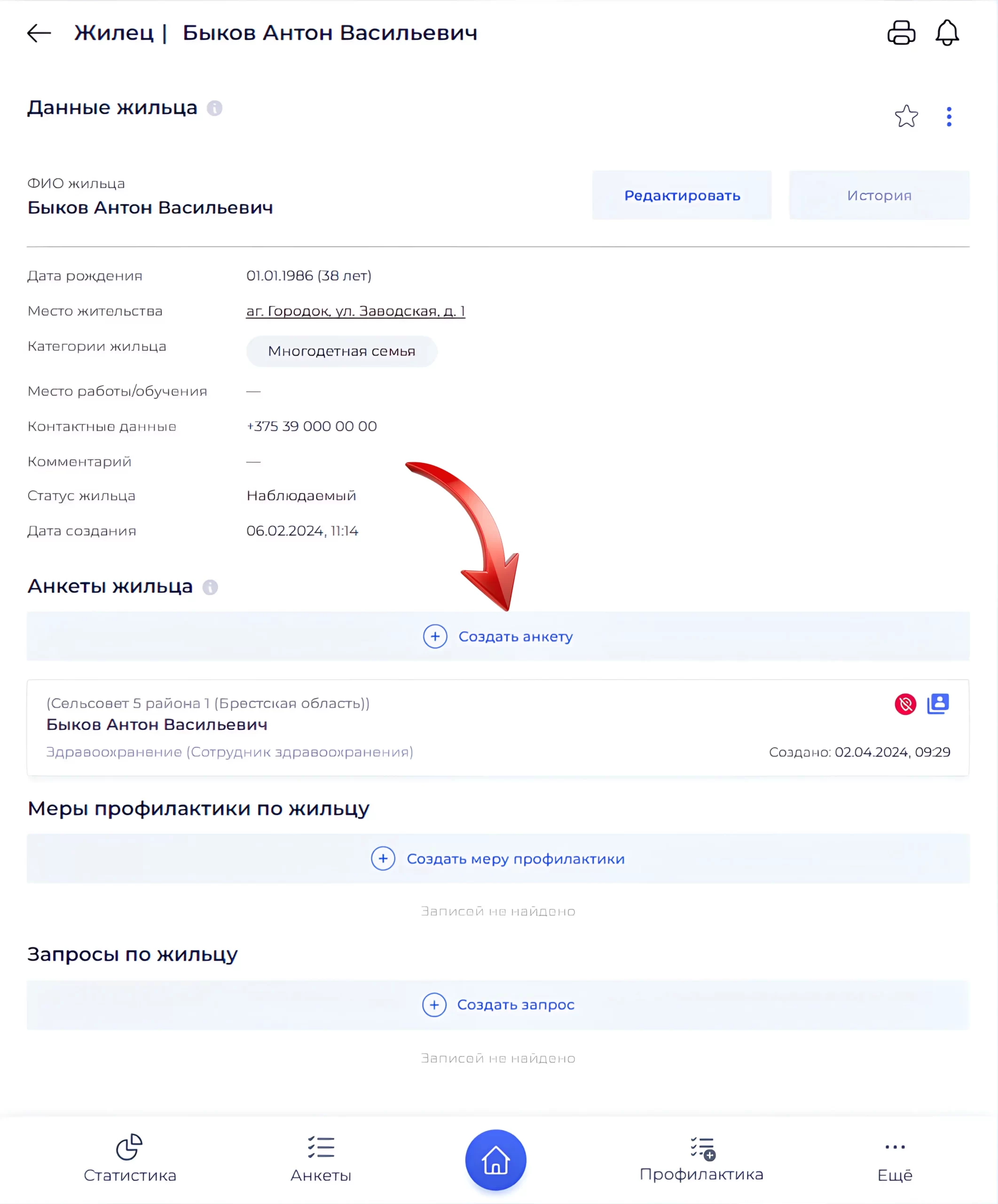Screen dimensions: 998x1204
Task: Open notifications with the bell icon
Action: tap(946, 32)
